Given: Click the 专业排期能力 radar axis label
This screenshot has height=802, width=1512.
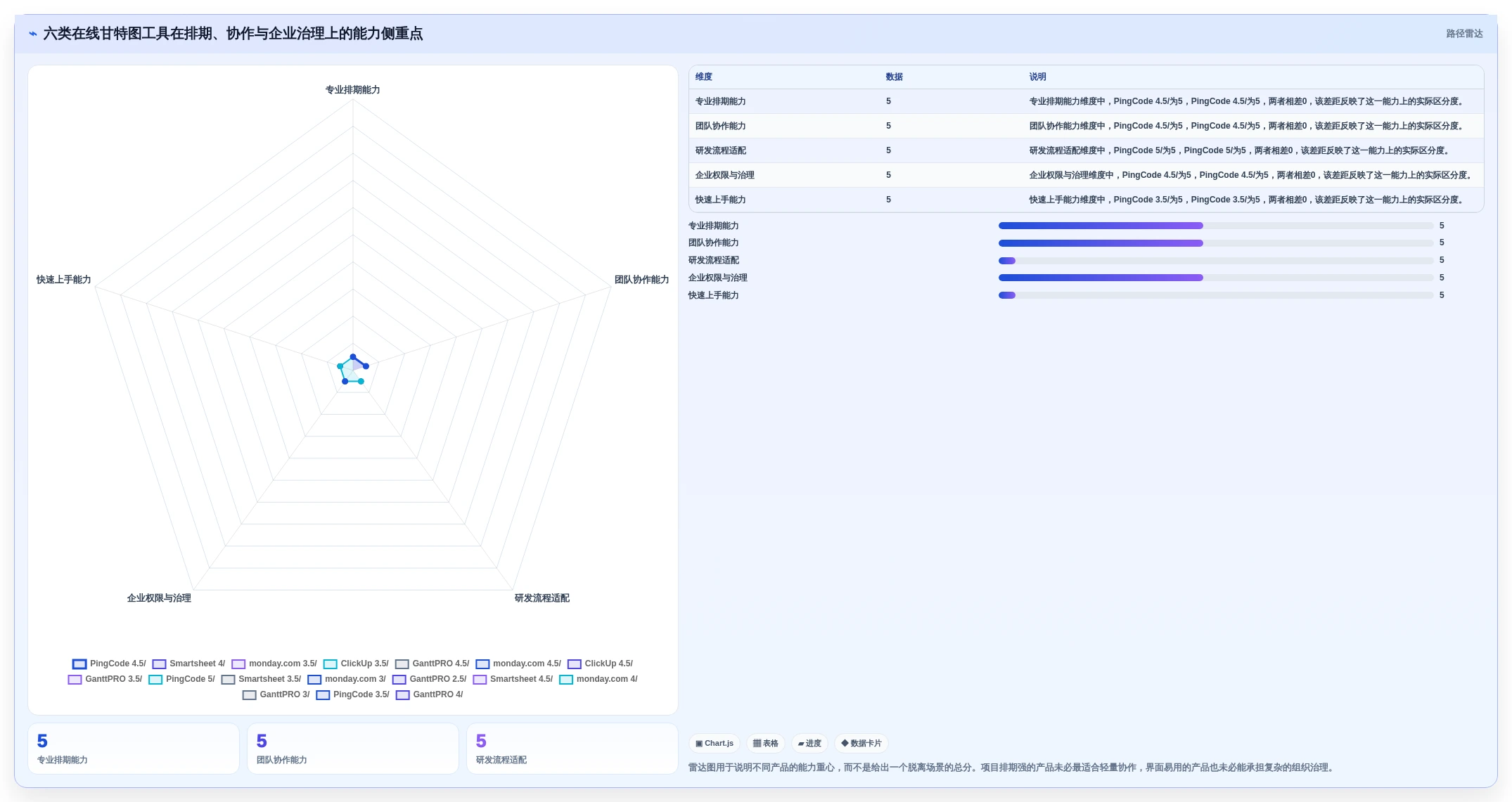Looking at the screenshot, I should 352,90.
